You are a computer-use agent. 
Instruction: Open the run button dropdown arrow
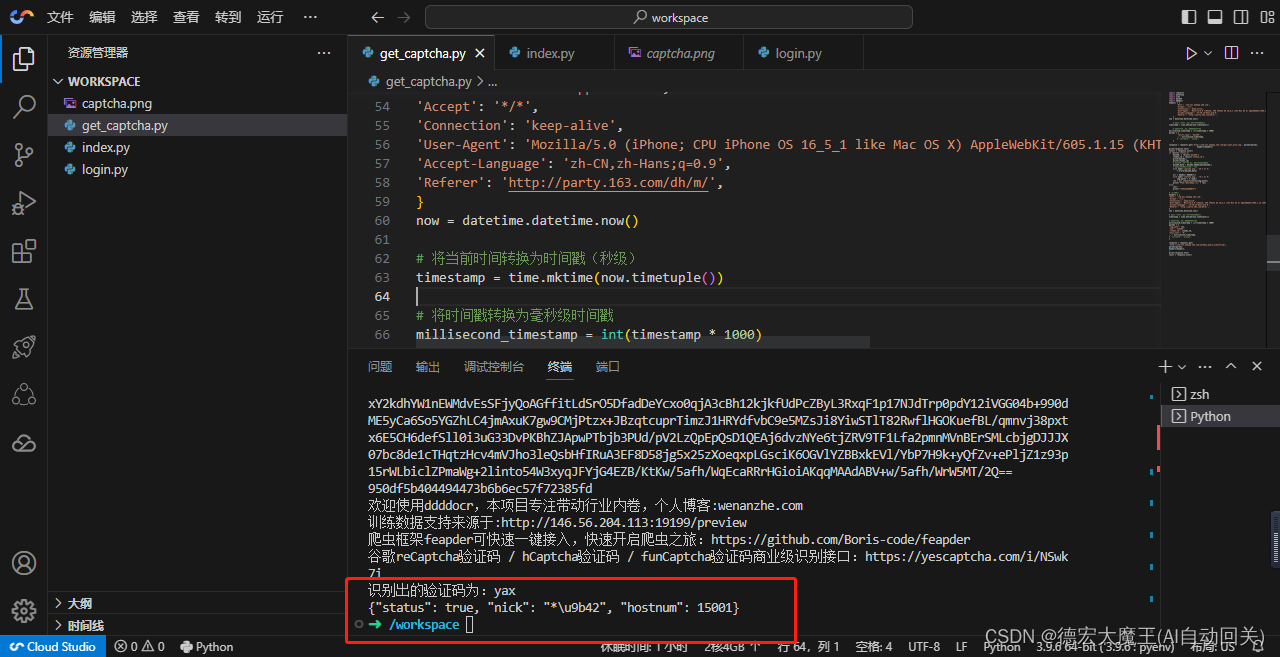1208,53
